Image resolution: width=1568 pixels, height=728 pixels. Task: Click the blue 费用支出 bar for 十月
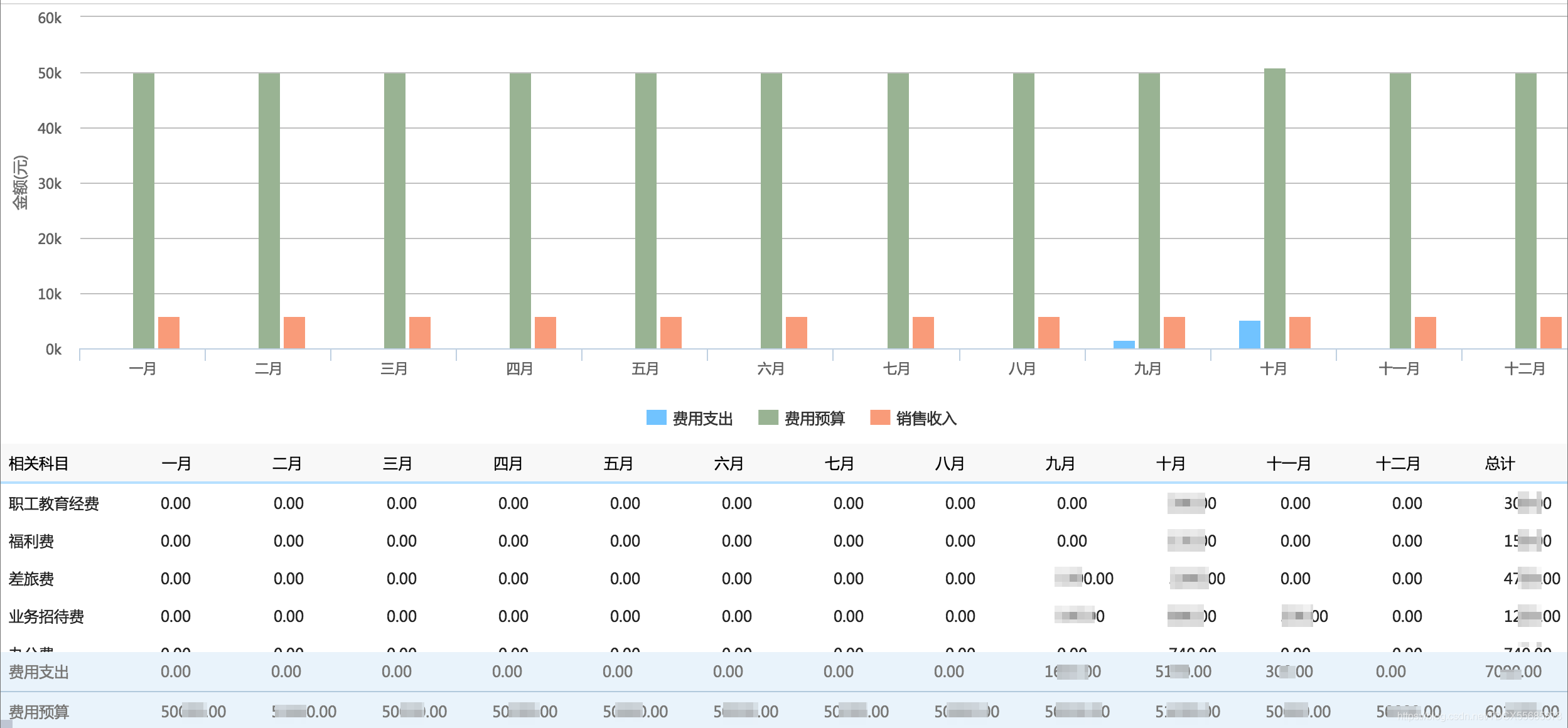1249,335
